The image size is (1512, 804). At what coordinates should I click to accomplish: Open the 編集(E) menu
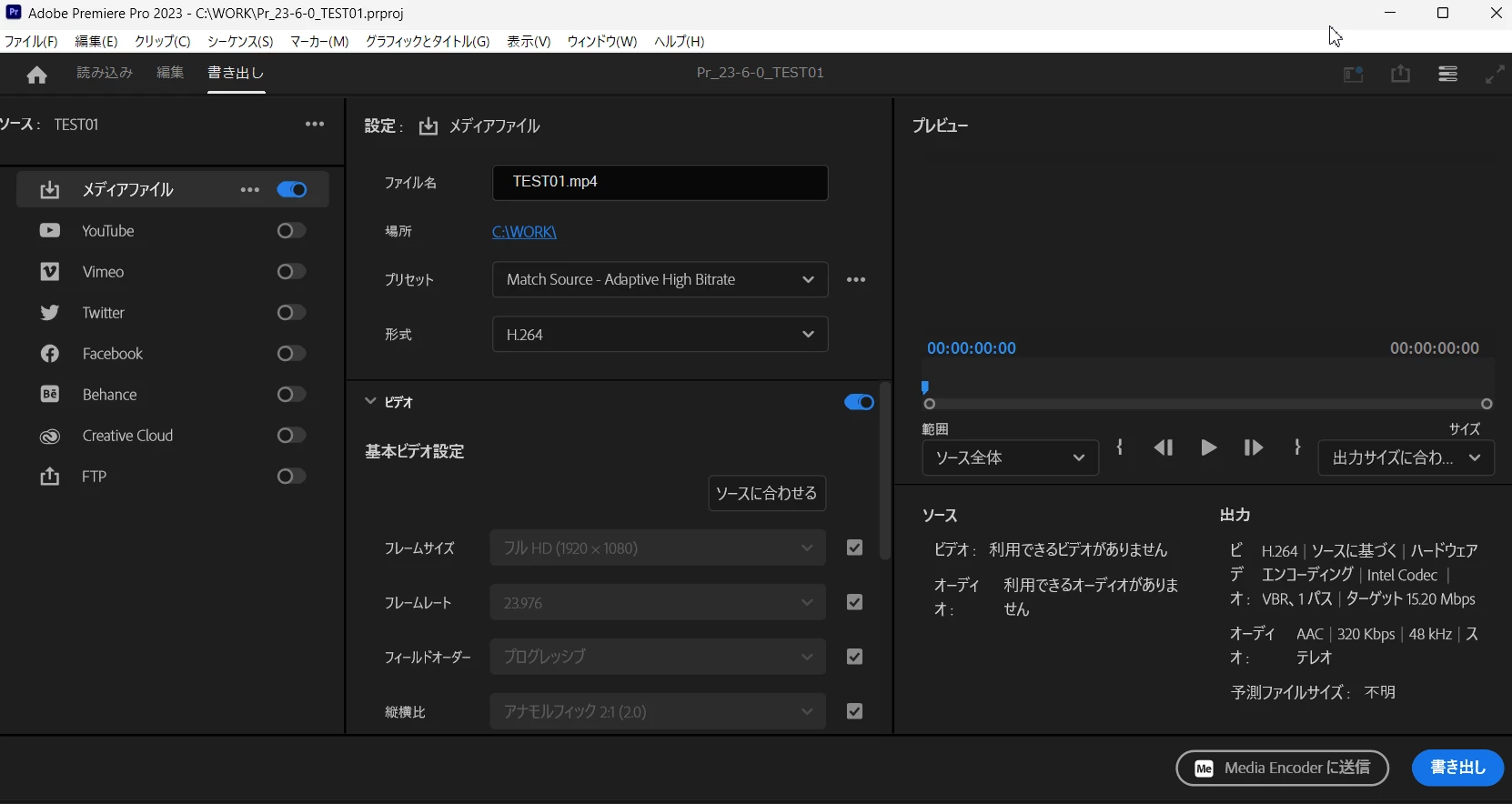pyautogui.click(x=96, y=42)
